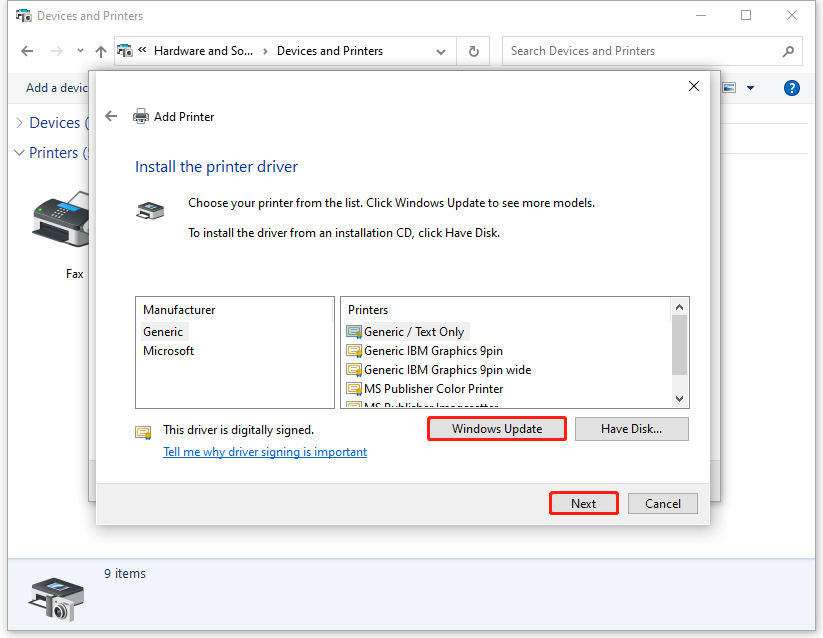Select the Fax printer icon
The width and height of the screenshot is (823, 638).
coord(62,220)
